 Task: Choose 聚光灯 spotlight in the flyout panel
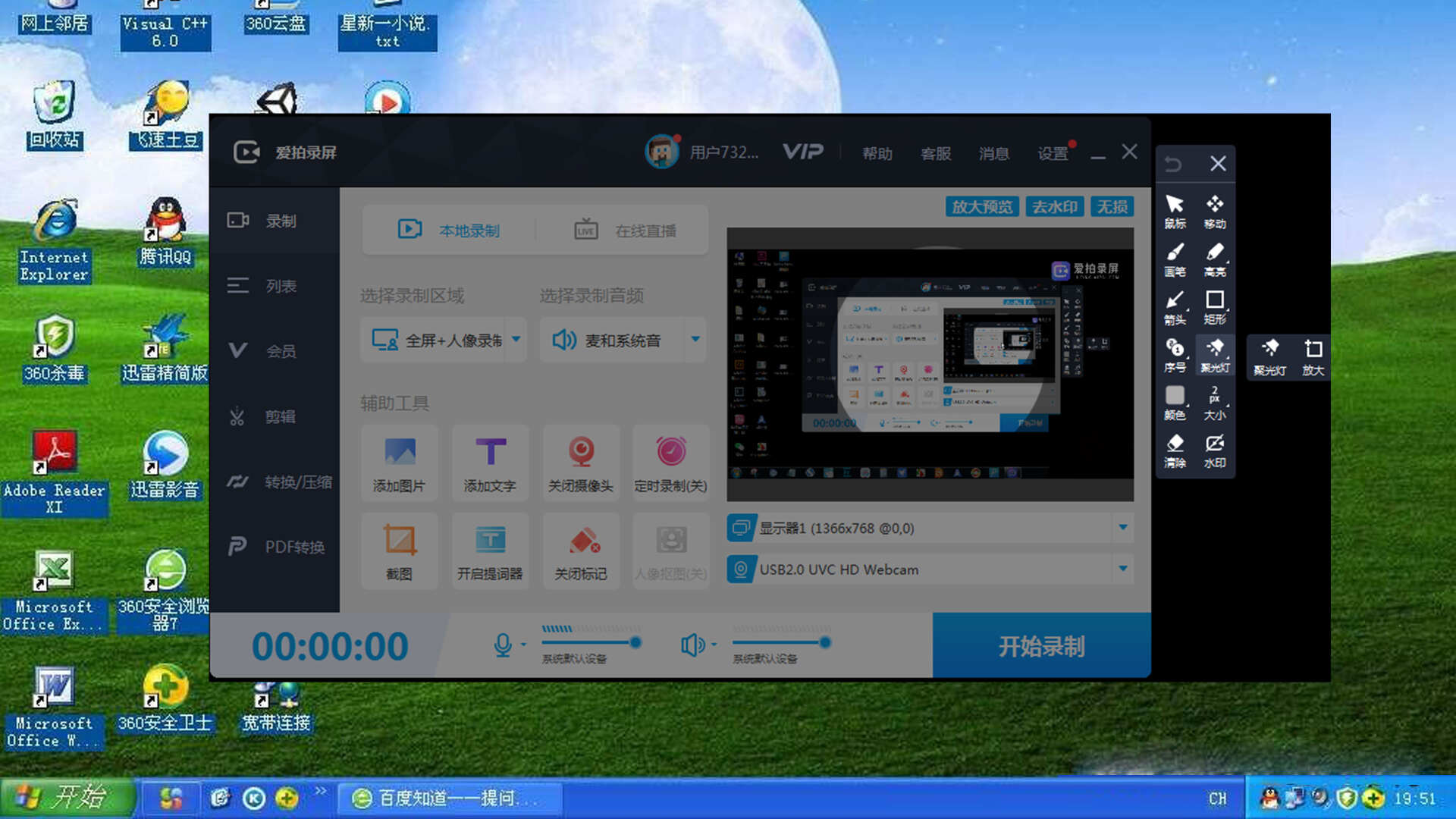1270,357
